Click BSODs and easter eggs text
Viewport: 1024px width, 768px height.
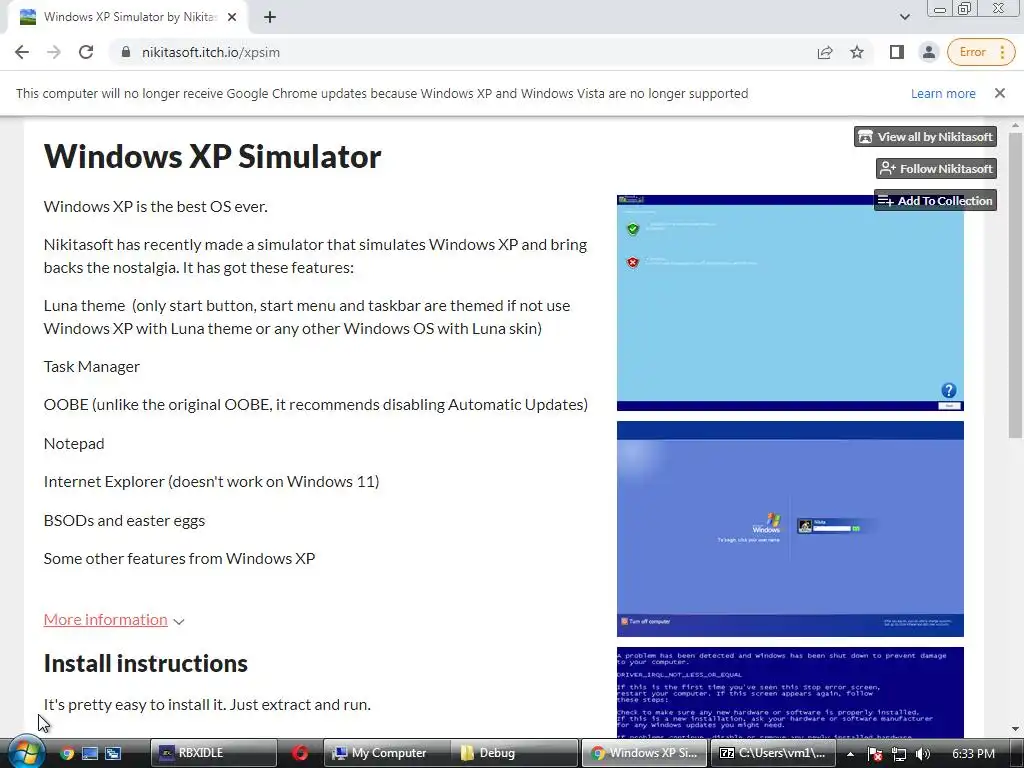(124, 520)
